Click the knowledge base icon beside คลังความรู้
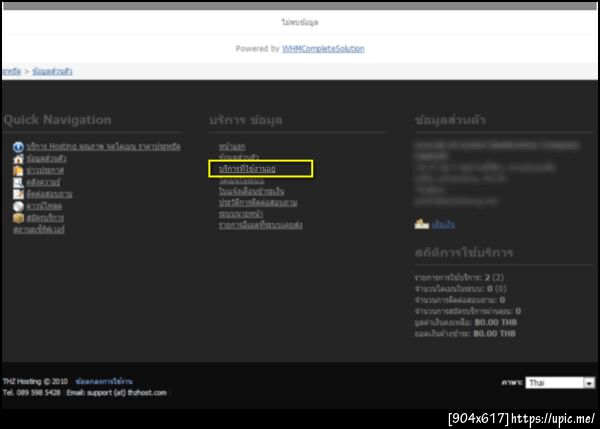This screenshot has width=600, height=429. pyautogui.click(x=18, y=183)
